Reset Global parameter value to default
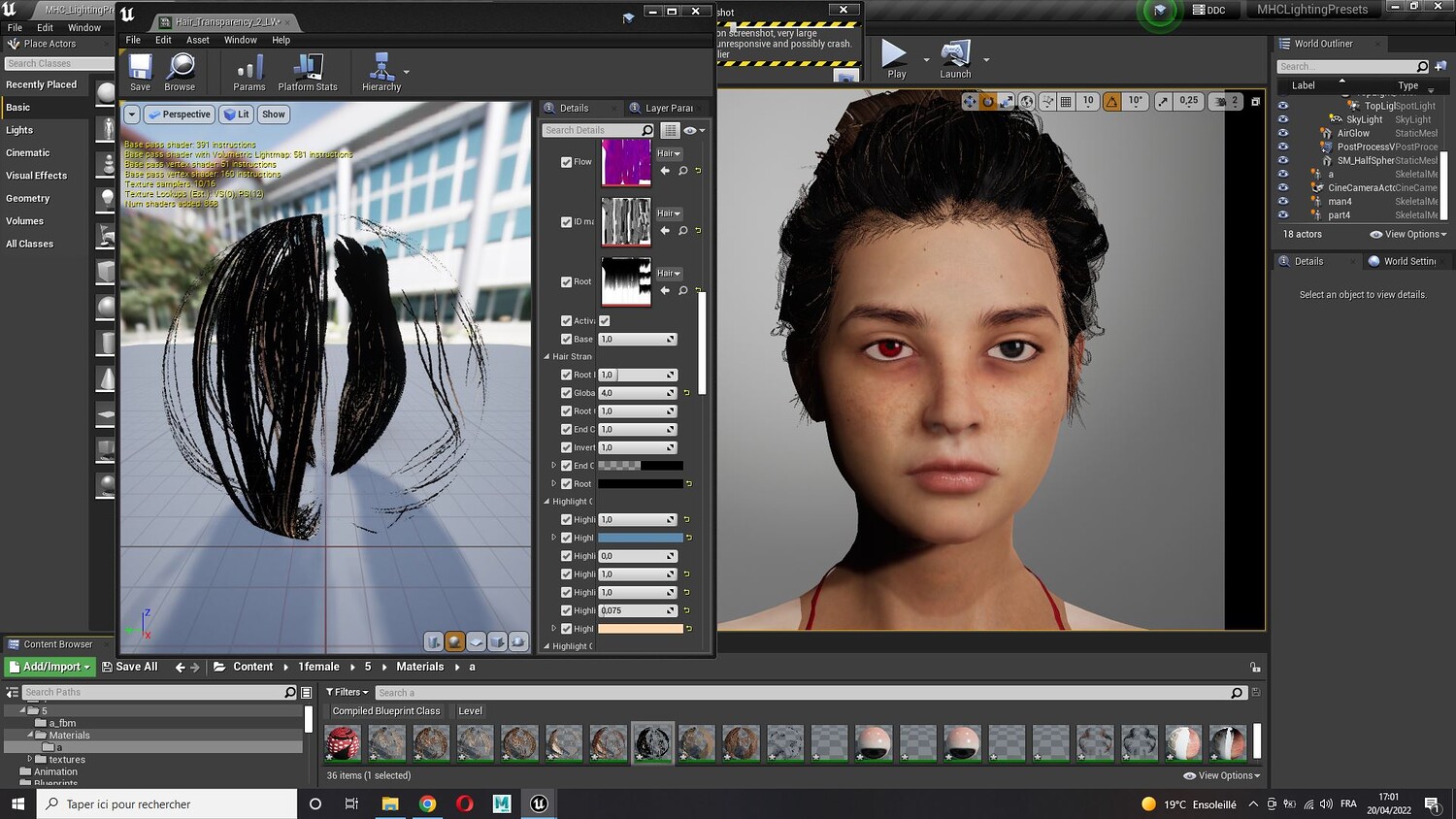 tap(686, 393)
